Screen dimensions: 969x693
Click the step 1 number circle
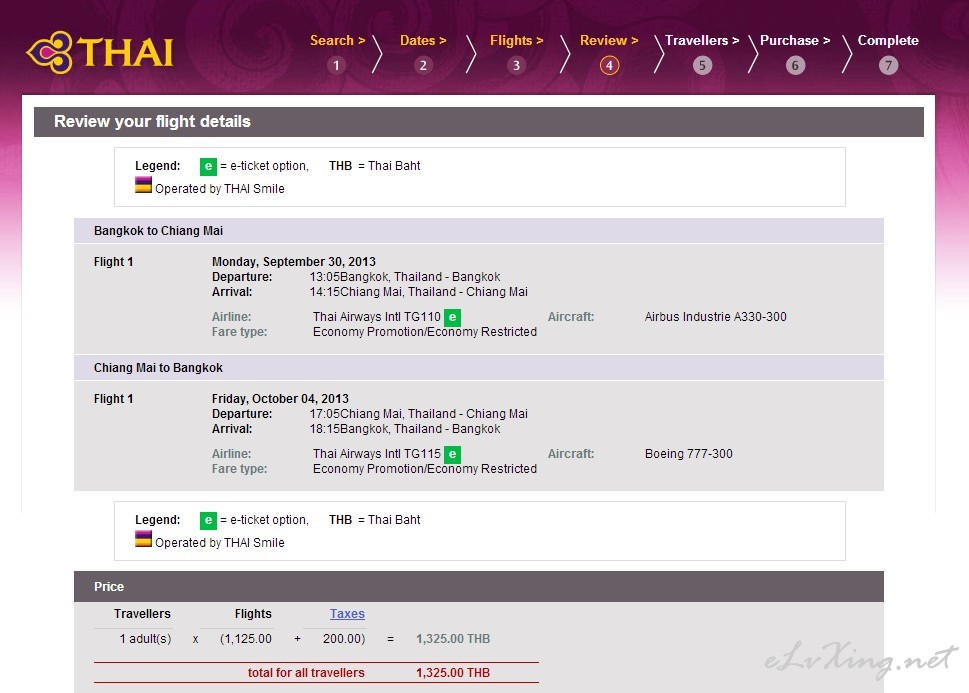[x=336, y=65]
